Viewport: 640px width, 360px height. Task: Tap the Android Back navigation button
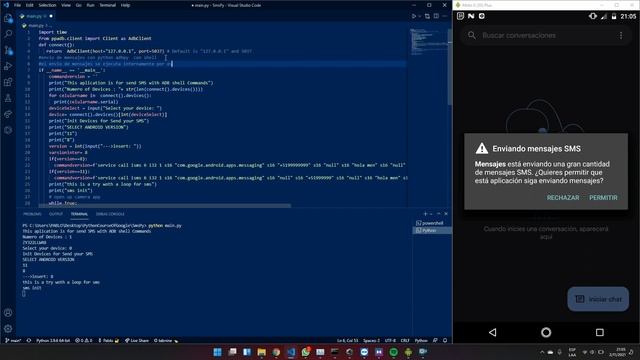pos(493,332)
